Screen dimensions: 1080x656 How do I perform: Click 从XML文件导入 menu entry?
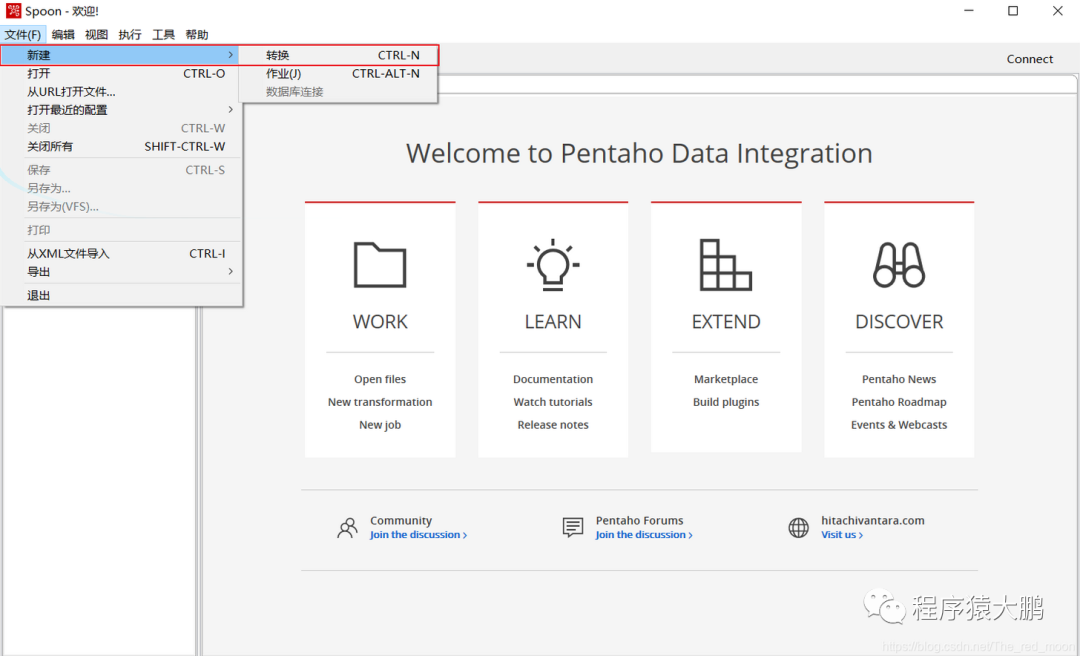coord(68,254)
